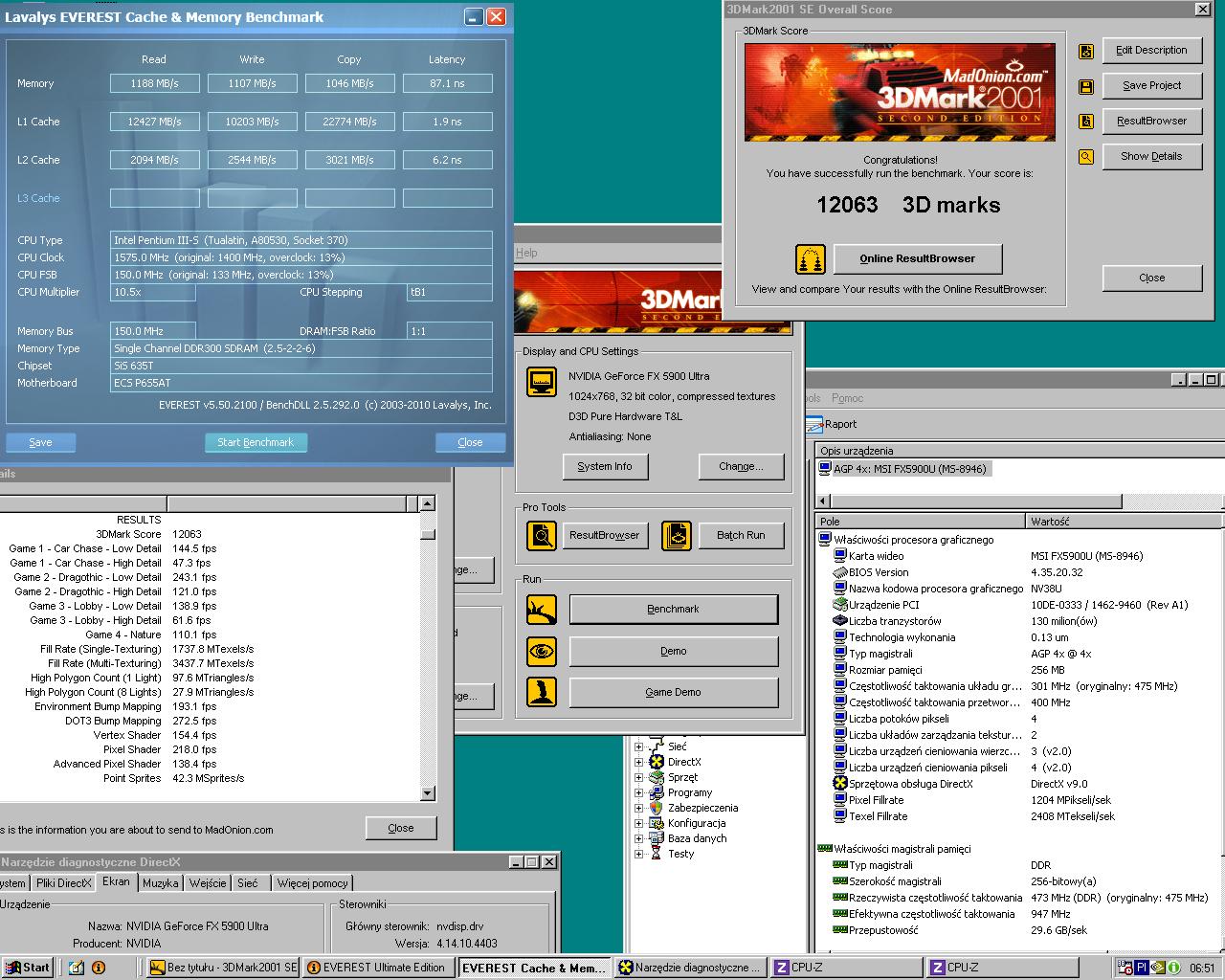Click the Batch Run stacked-pages icon
1225x980 pixels.
[x=677, y=535]
